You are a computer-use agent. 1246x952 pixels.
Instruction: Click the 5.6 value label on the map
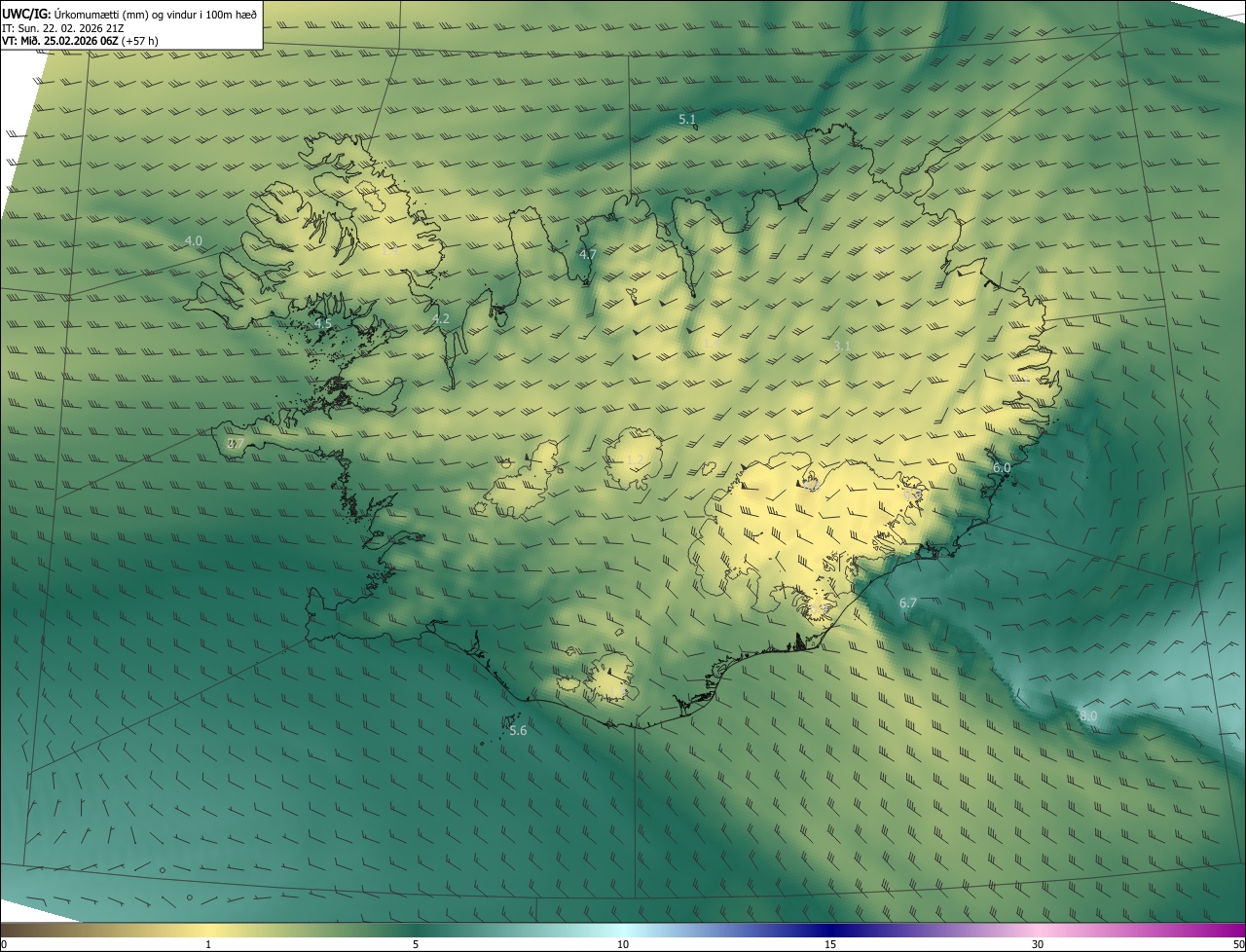(518, 730)
